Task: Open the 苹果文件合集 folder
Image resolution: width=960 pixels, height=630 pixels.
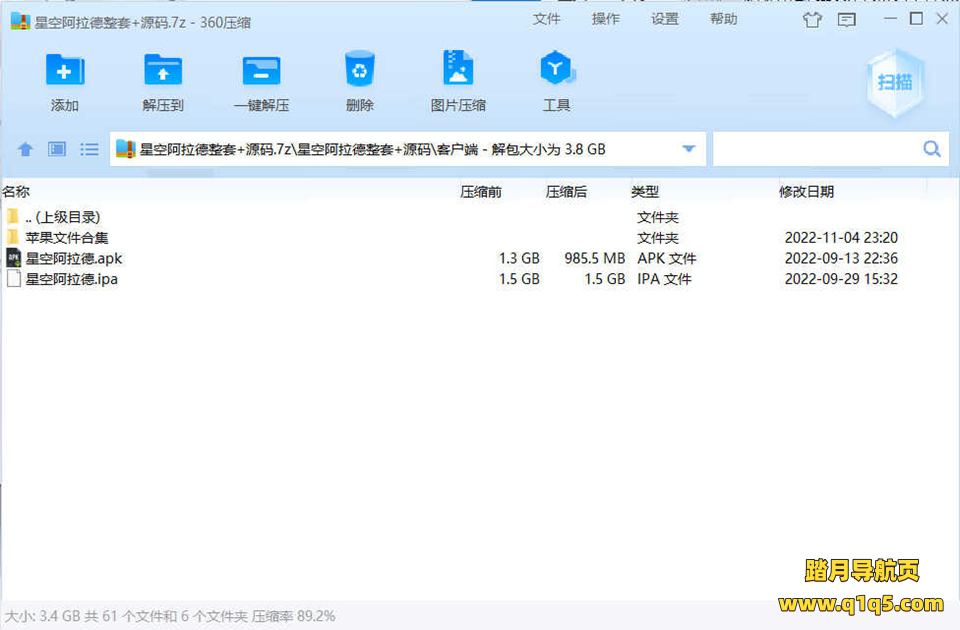Action: [x=67, y=237]
